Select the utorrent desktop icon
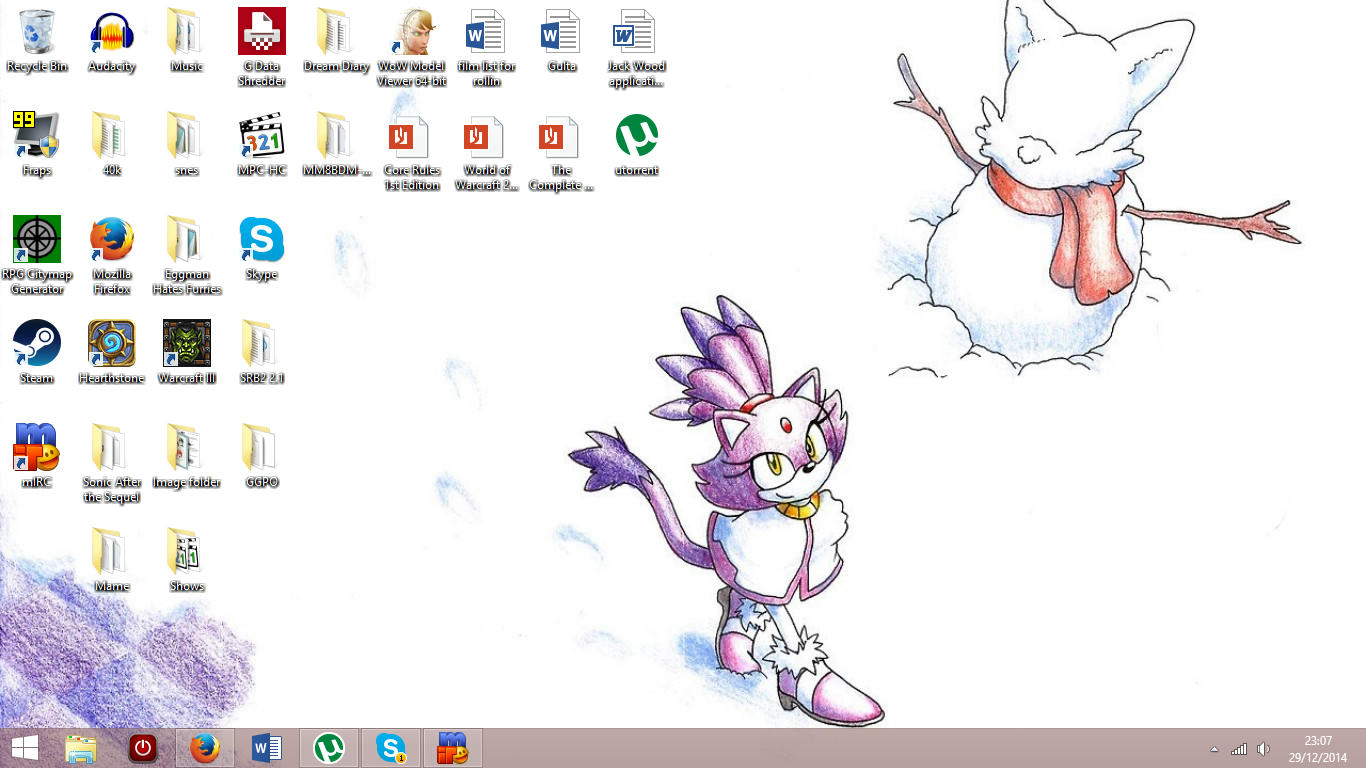This screenshot has width=1366, height=768. tap(636, 145)
